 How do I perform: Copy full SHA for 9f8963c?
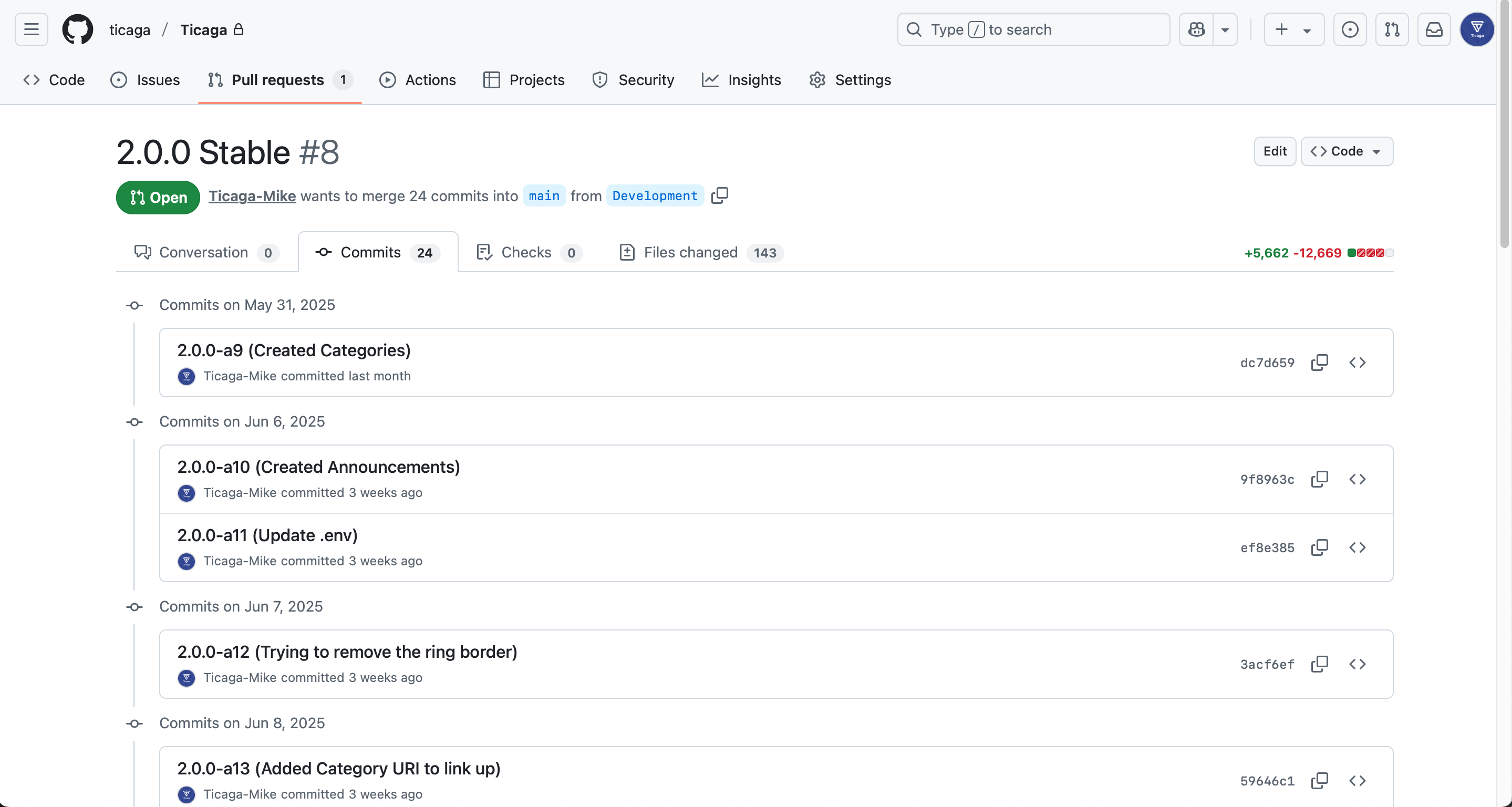pyautogui.click(x=1320, y=480)
